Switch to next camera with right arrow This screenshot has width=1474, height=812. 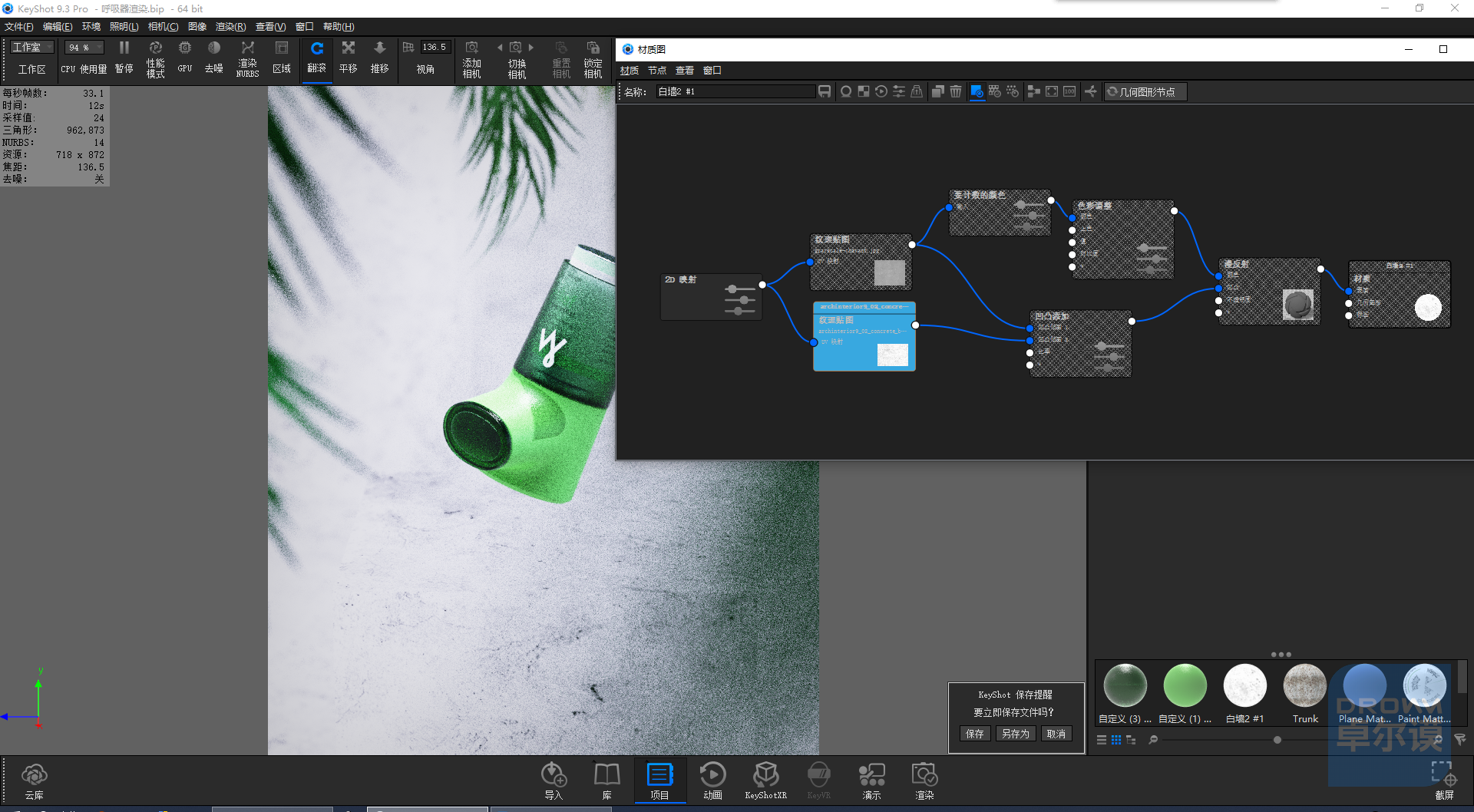(x=530, y=48)
